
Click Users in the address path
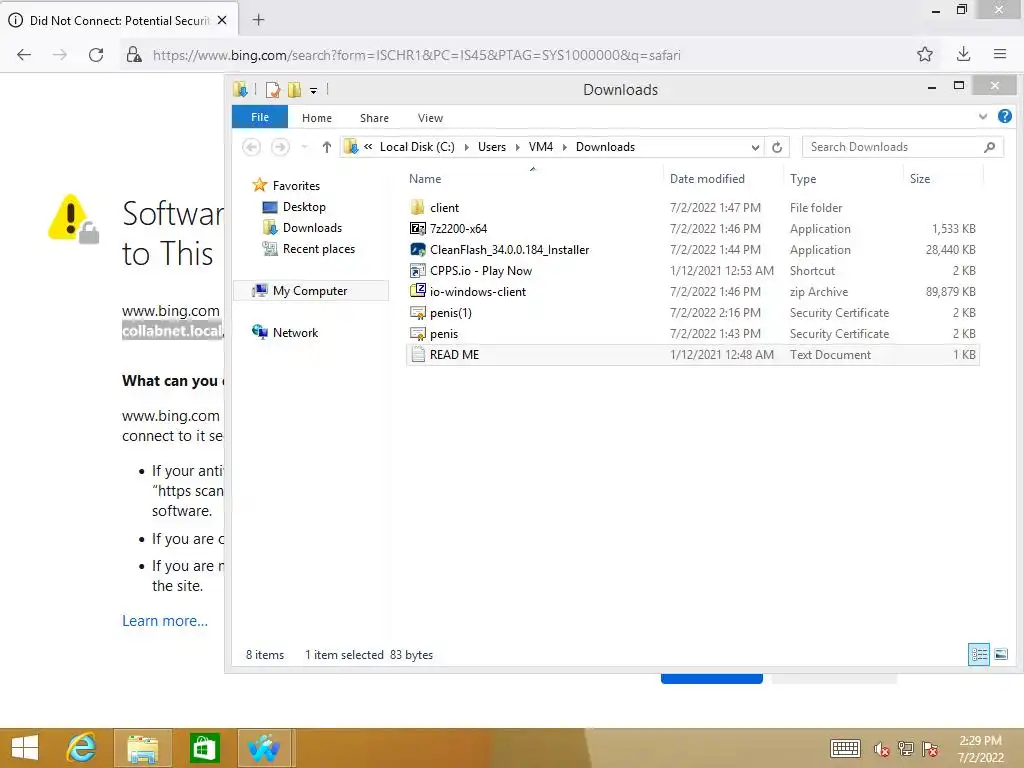(x=492, y=147)
